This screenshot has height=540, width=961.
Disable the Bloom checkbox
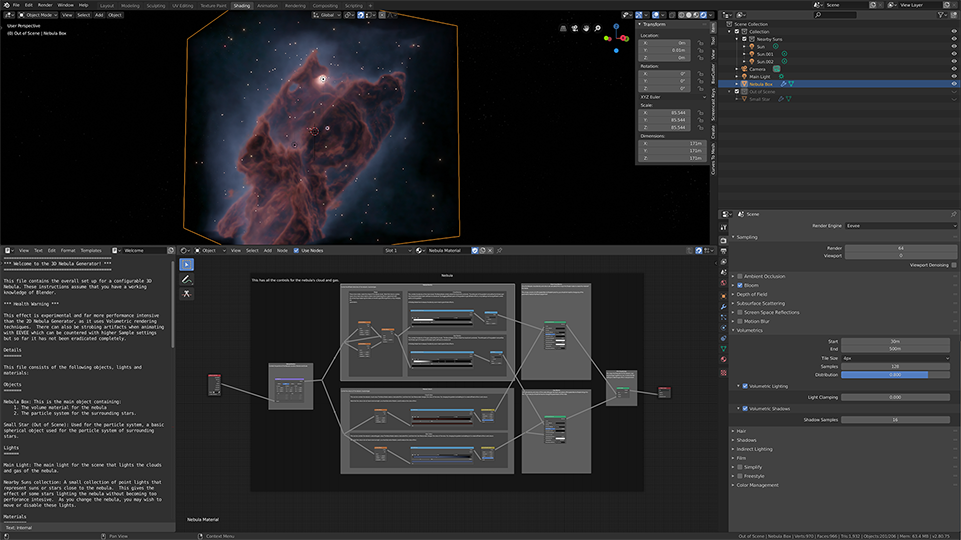click(740, 285)
